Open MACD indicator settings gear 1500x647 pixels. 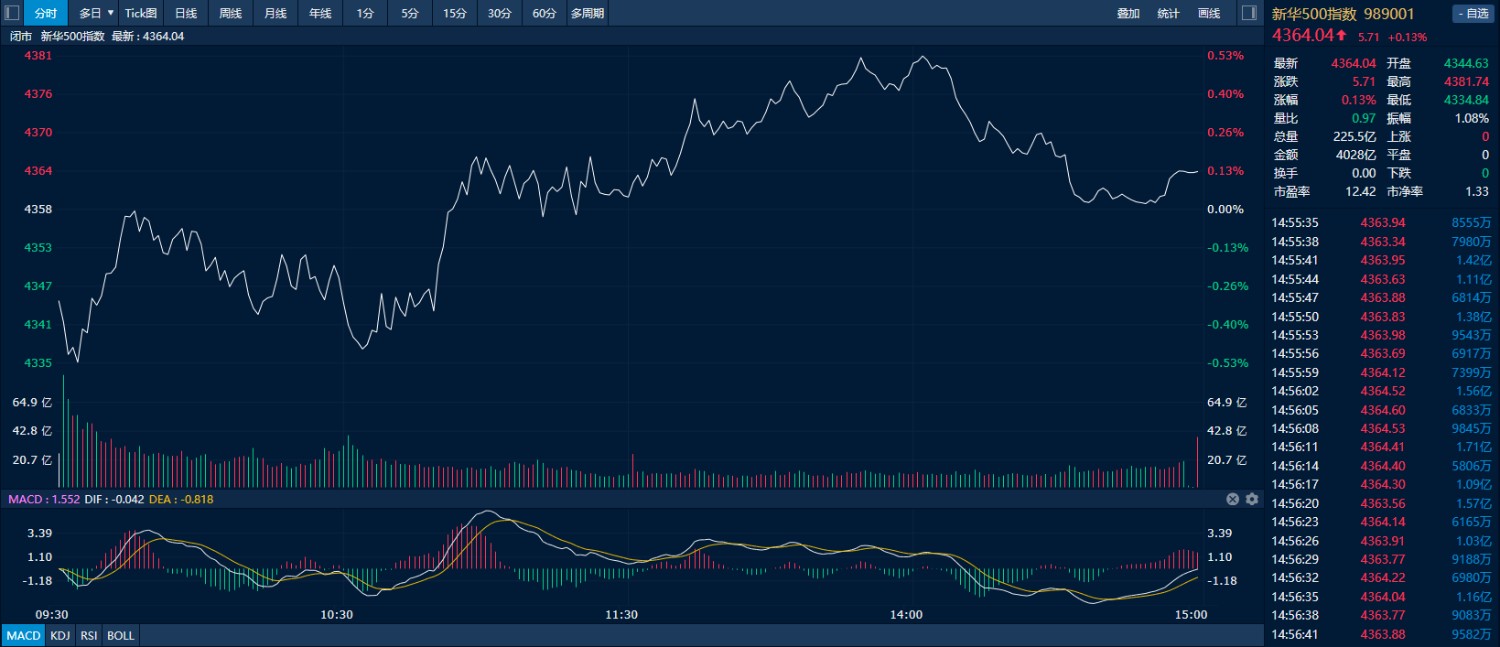(x=1251, y=499)
